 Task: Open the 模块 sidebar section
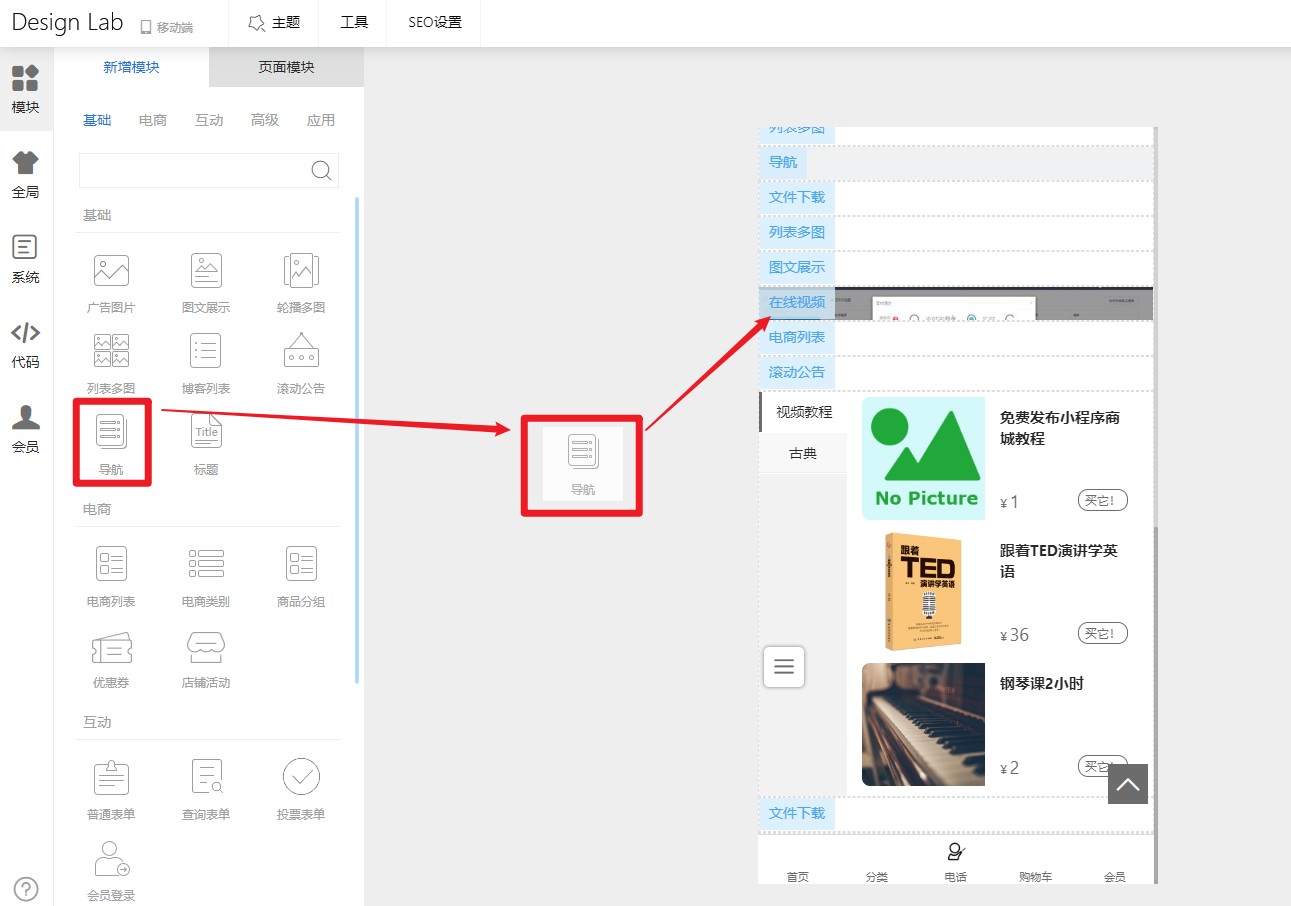[26, 89]
